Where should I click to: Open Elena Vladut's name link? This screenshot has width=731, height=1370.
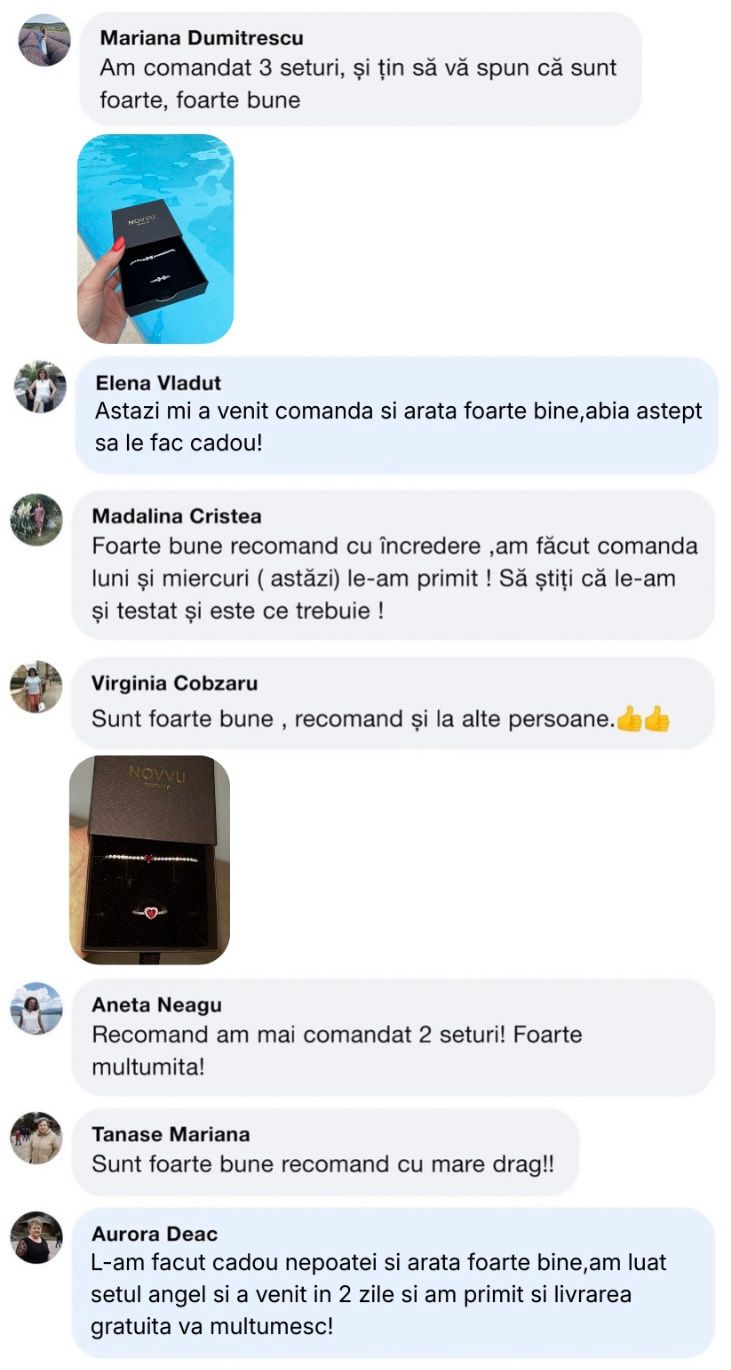pos(158,383)
